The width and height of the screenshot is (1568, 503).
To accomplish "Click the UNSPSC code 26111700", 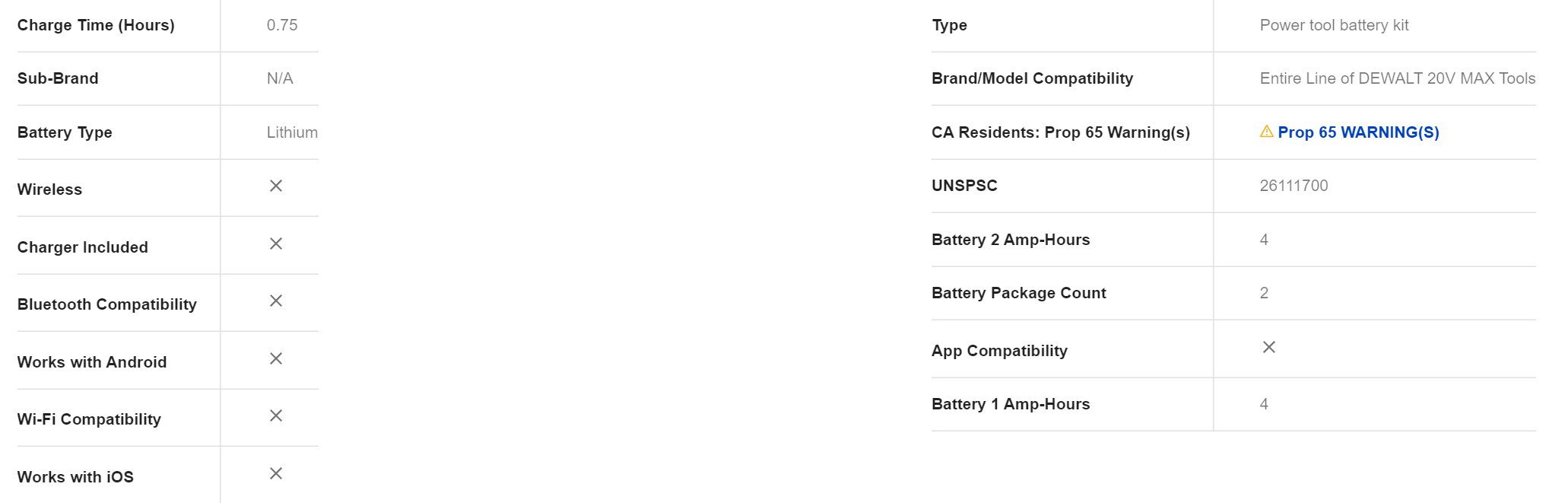I will tap(1293, 186).
